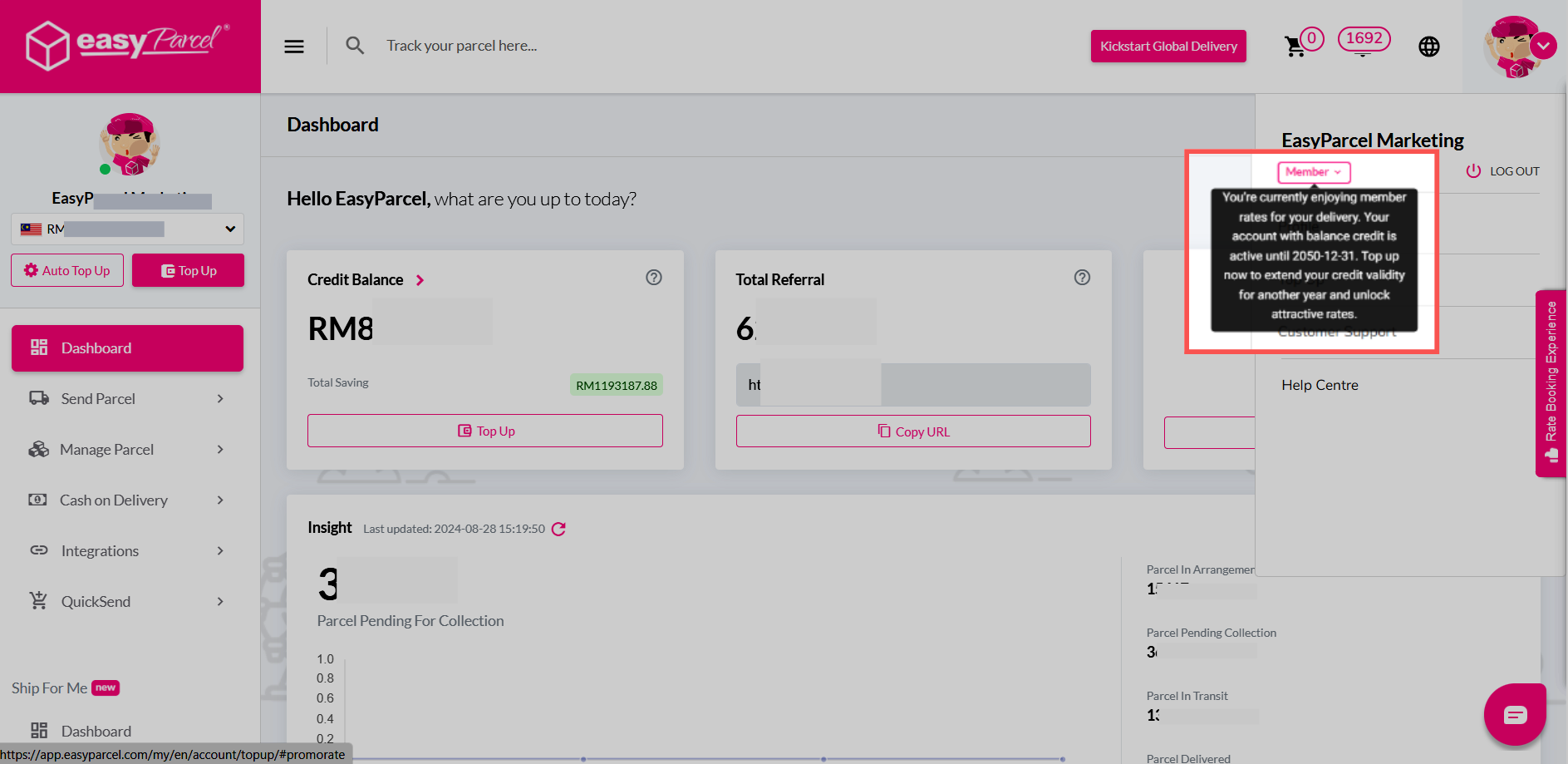Select Dashboard in the sidebar
The image size is (1568, 764).
(x=127, y=348)
